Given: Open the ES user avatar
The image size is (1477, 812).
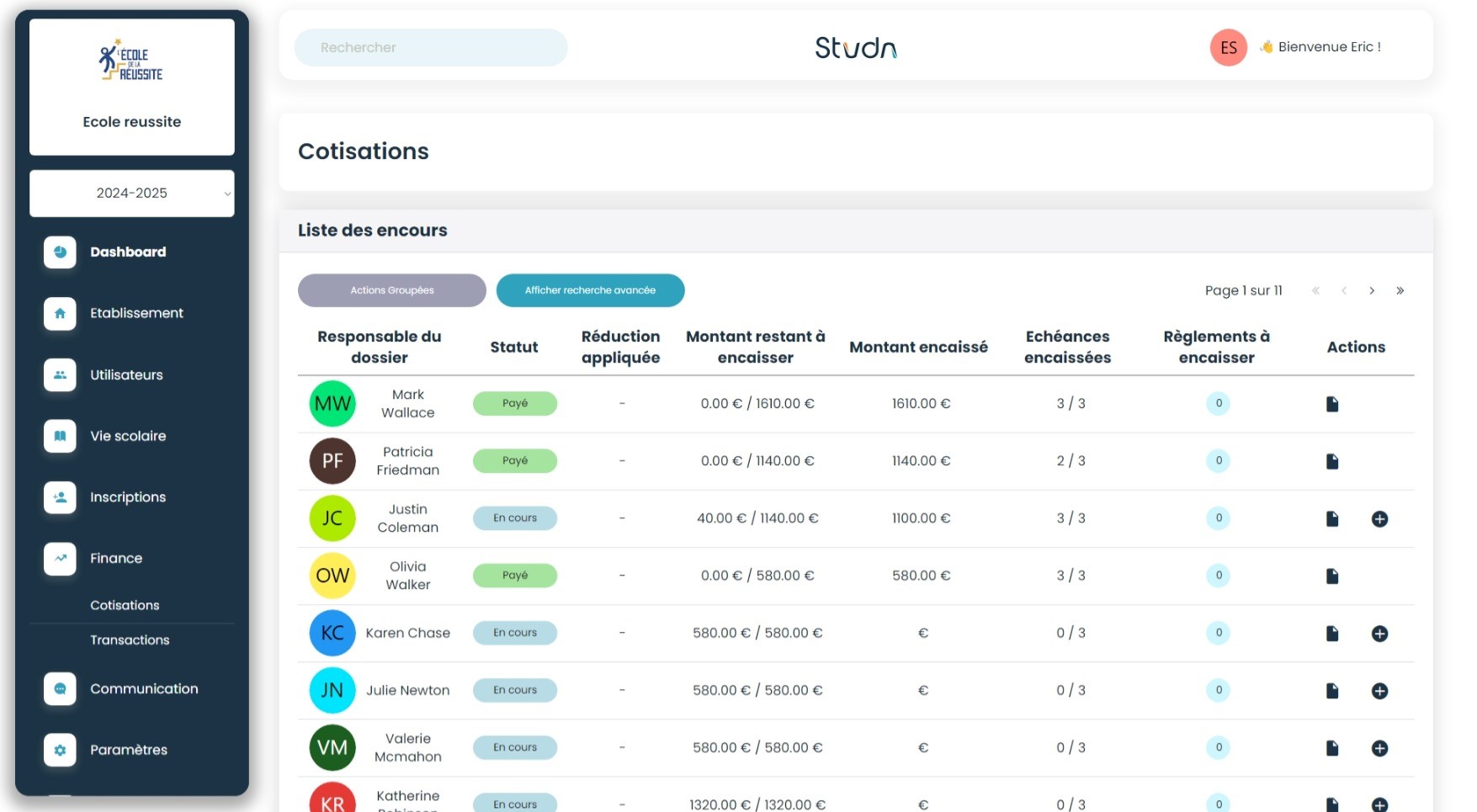Looking at the screenshot, I should coord(1228,48).
